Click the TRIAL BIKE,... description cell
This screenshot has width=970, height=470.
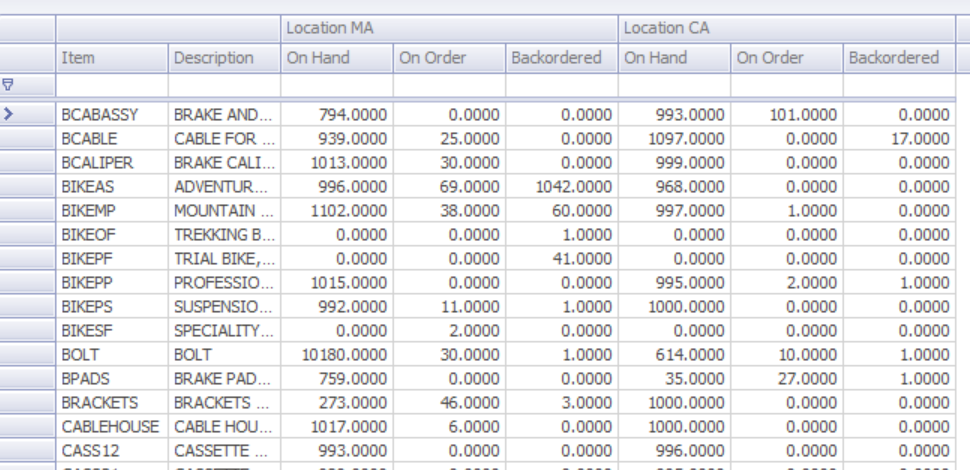225,258
